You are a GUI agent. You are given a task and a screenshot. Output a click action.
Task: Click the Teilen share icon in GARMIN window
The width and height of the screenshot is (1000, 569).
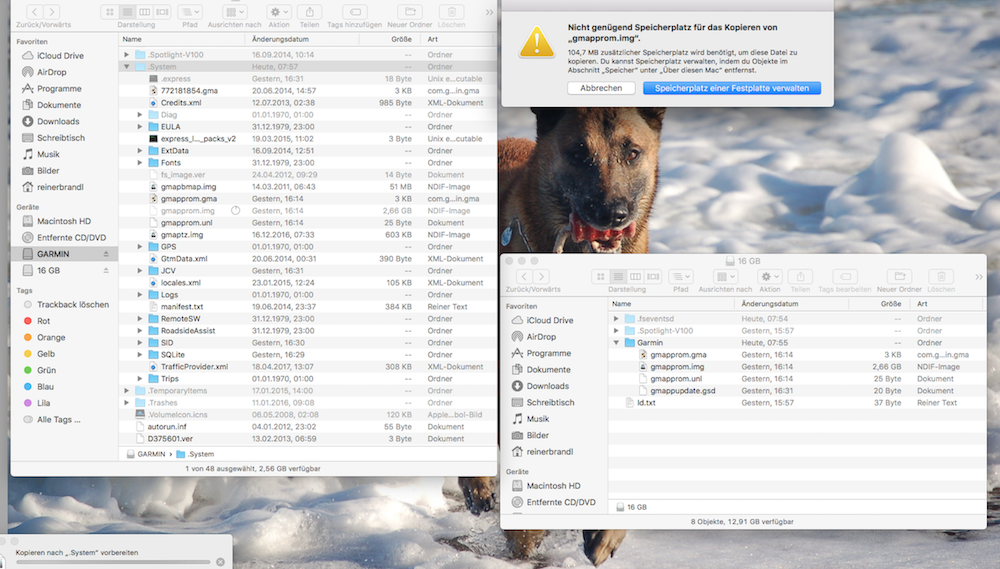pos(309,12)
